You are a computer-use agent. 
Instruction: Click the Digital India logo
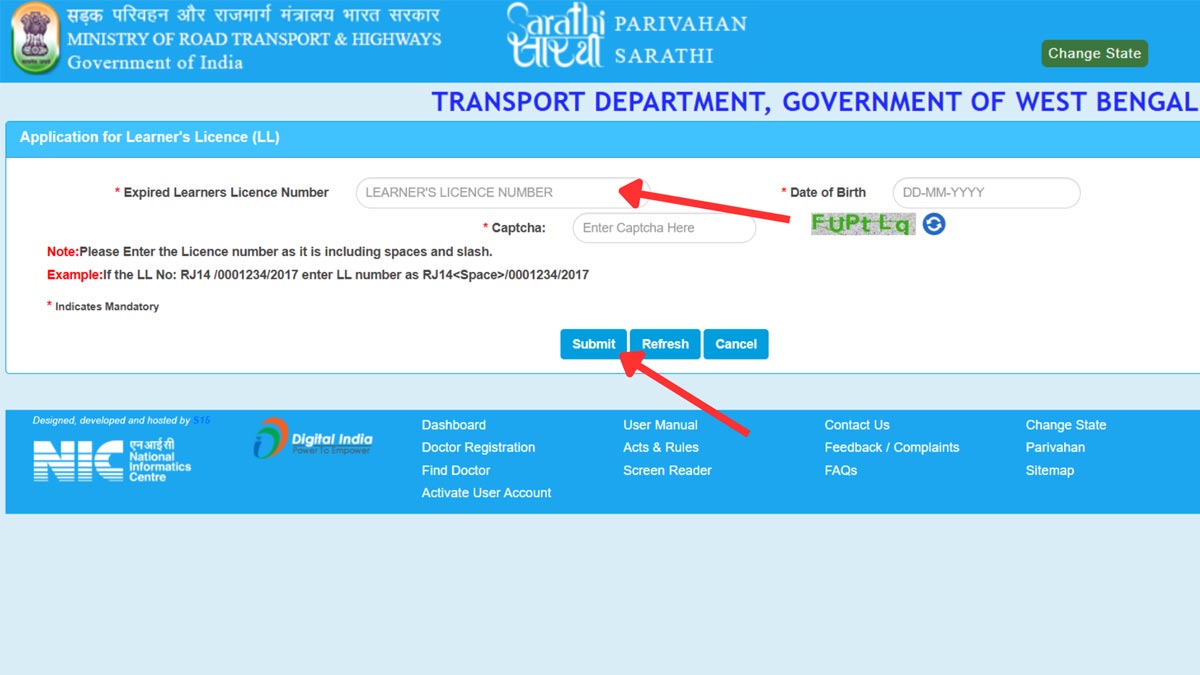coord(315,440)
